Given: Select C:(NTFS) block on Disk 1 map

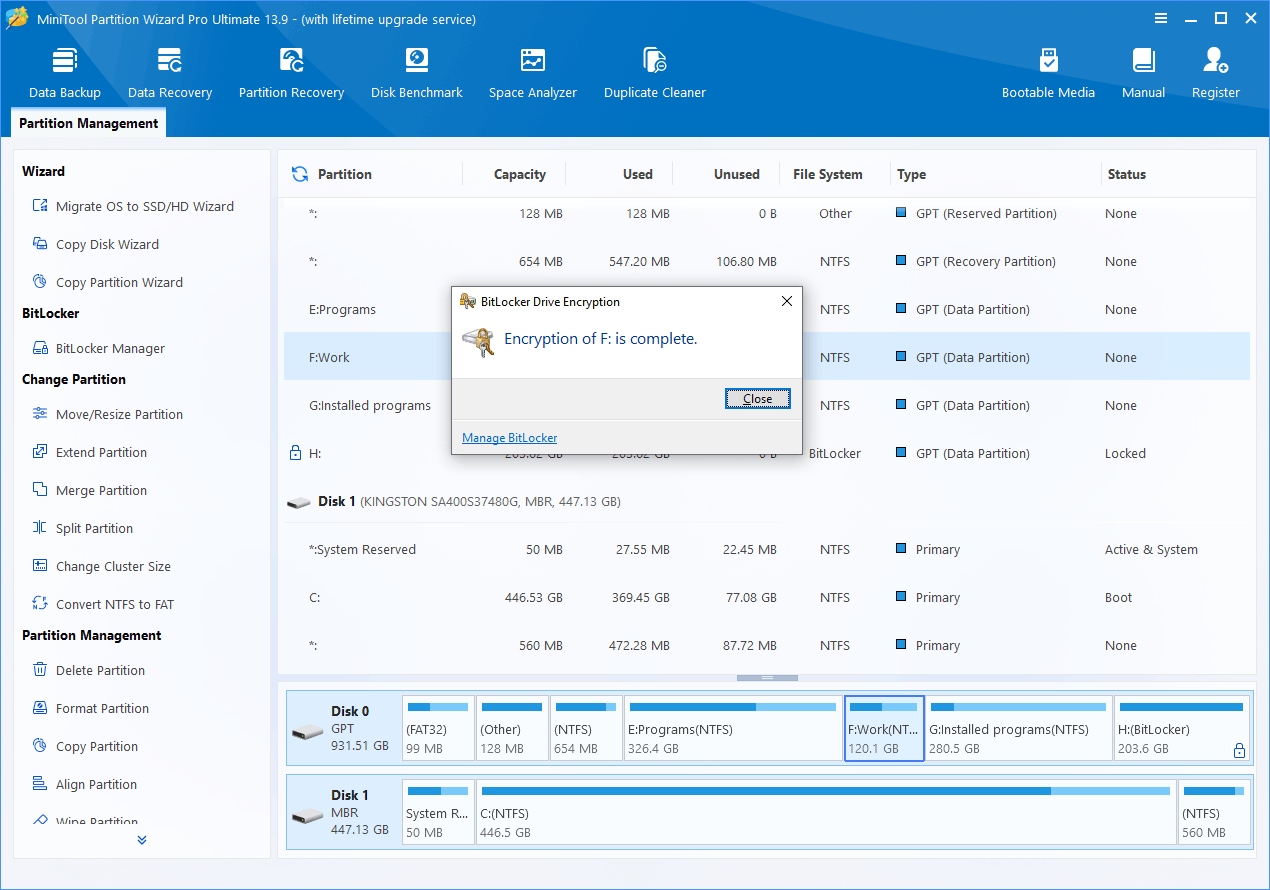Looking at the screenshot, I should (826, 813).
